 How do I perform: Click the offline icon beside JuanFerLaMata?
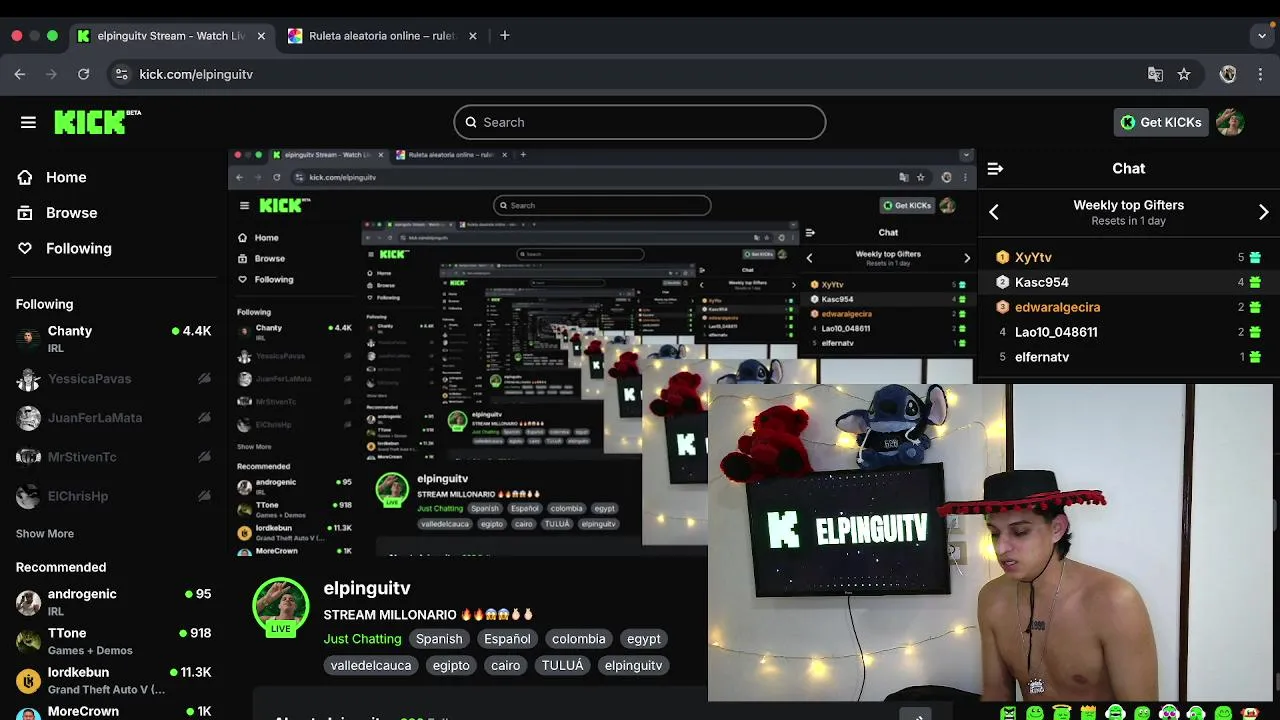[x=204, y=417]
